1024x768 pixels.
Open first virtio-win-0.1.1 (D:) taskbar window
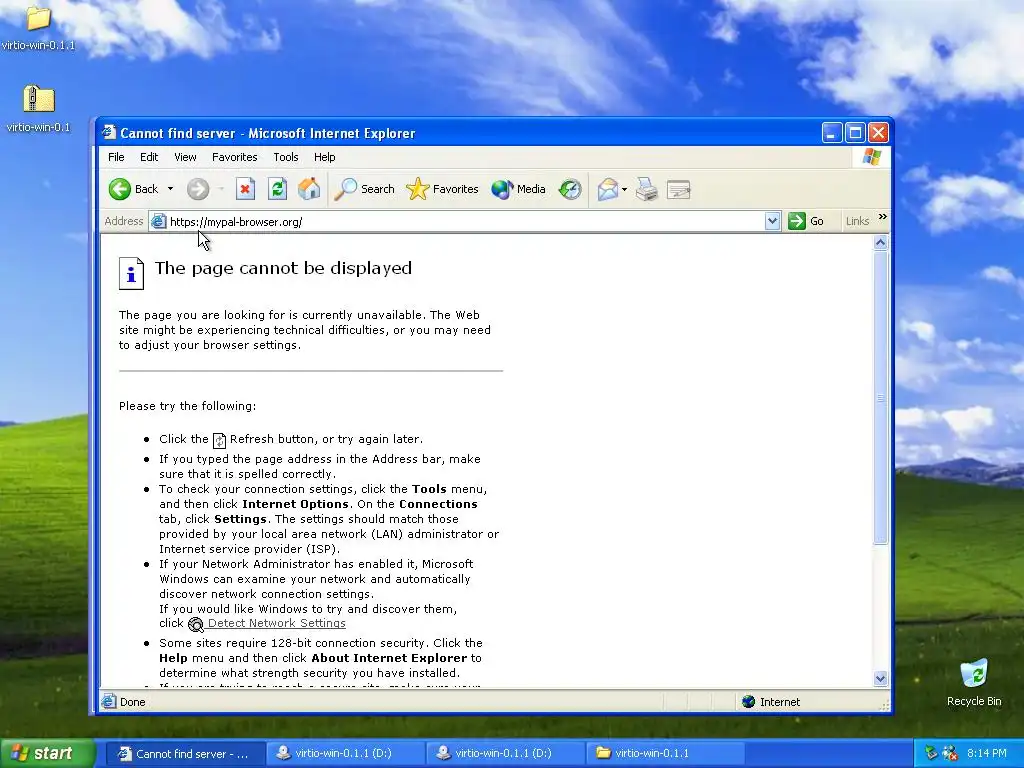coord(344,754)
